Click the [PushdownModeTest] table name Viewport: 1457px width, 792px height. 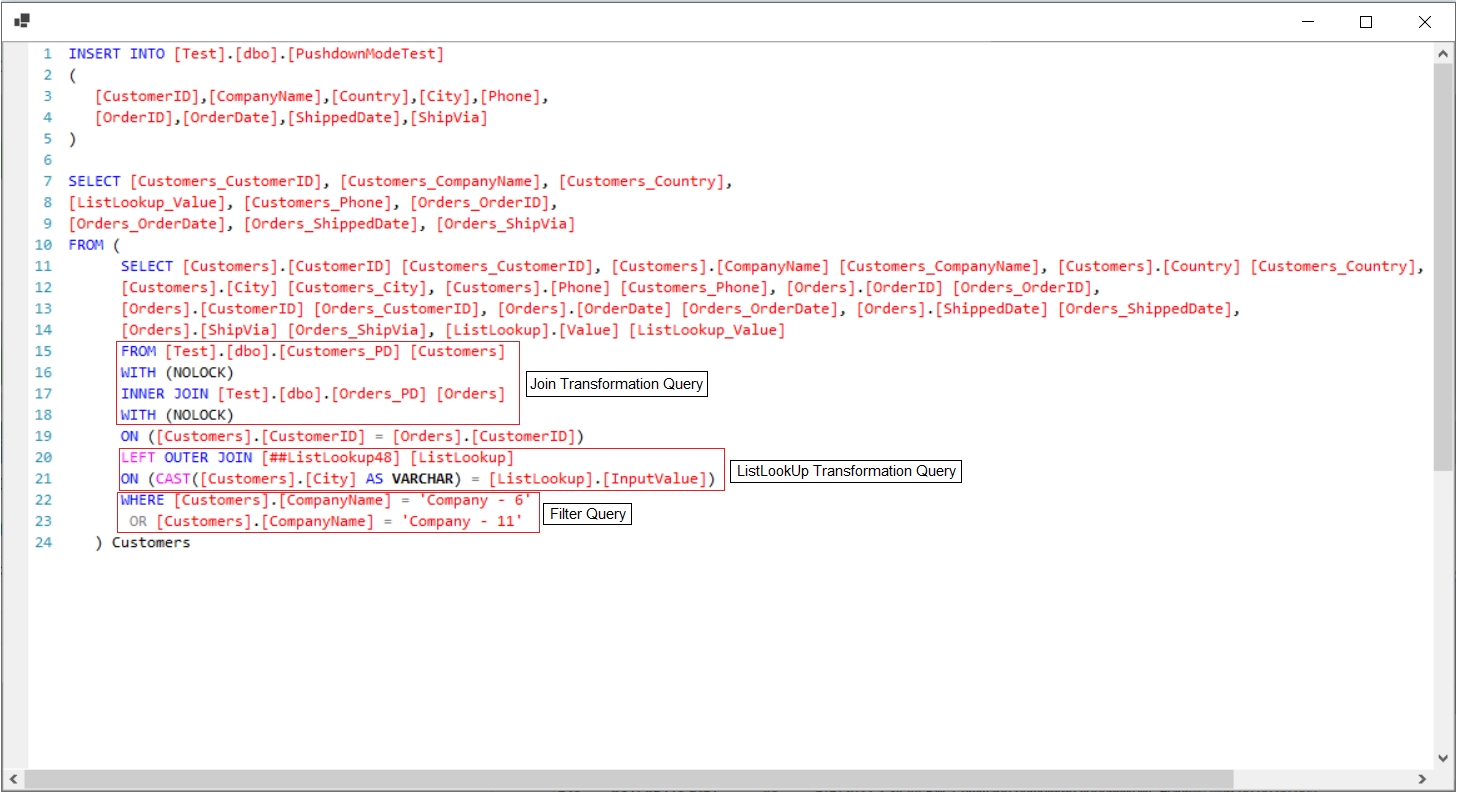tap(365, 54)
